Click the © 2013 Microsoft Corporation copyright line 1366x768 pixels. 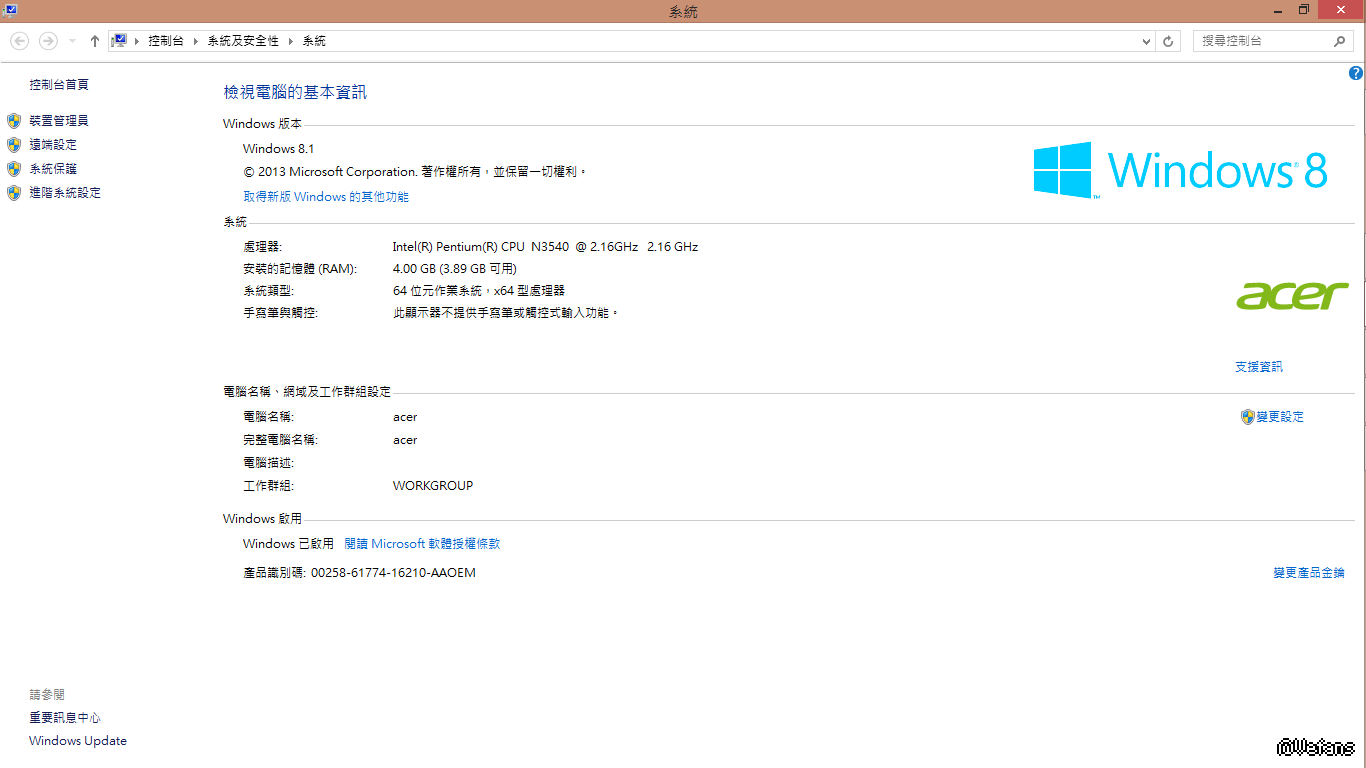coord(415,172)
